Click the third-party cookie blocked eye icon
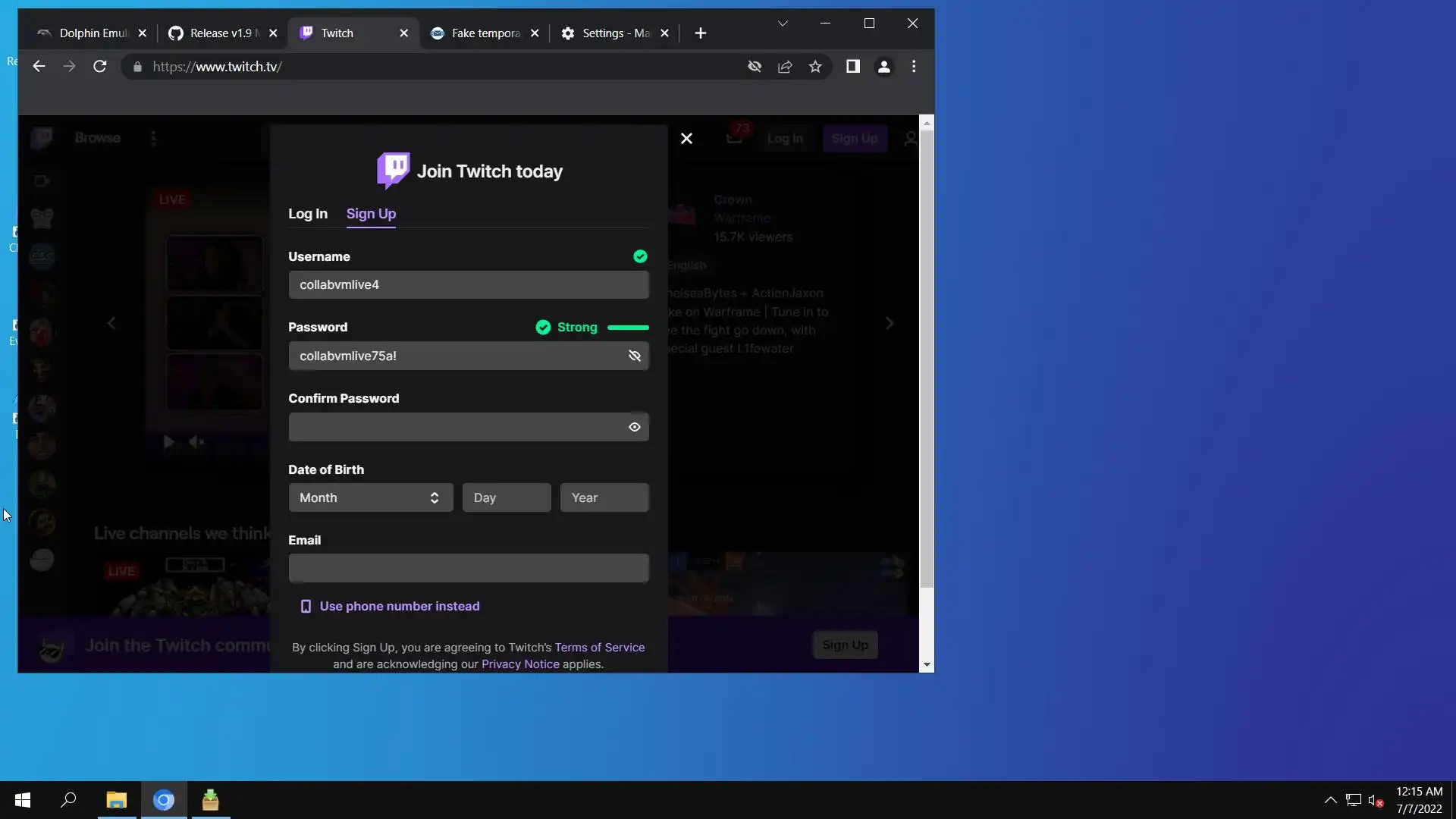The image size is (1456, 819). [x=755, y=67]
